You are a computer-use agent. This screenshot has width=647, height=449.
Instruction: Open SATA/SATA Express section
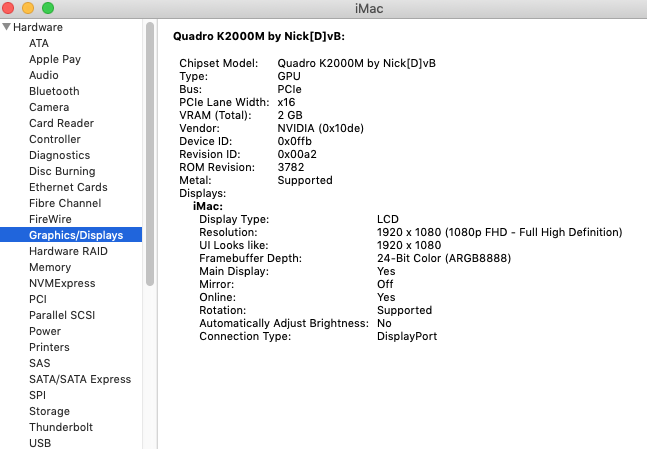(80, 379)
